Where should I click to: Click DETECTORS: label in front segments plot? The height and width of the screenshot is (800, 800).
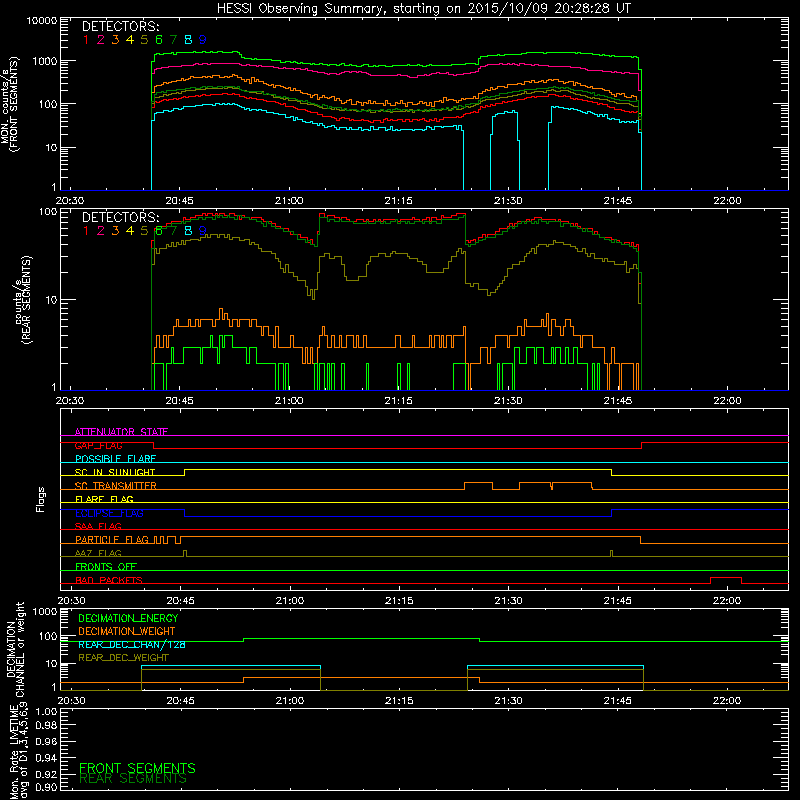point(121,27)
